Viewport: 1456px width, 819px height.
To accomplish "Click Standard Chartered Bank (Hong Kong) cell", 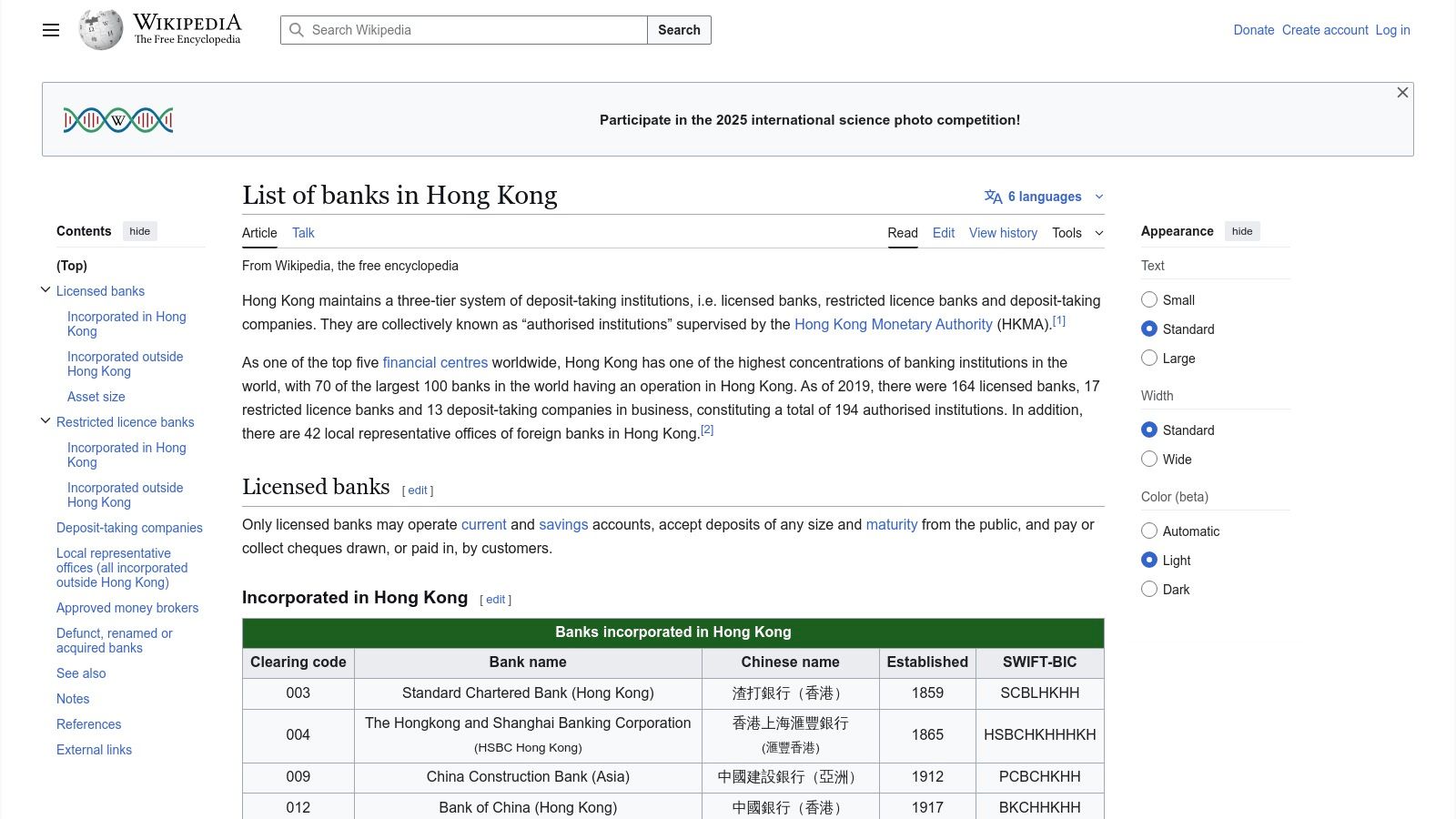I will tap(528, 693).
